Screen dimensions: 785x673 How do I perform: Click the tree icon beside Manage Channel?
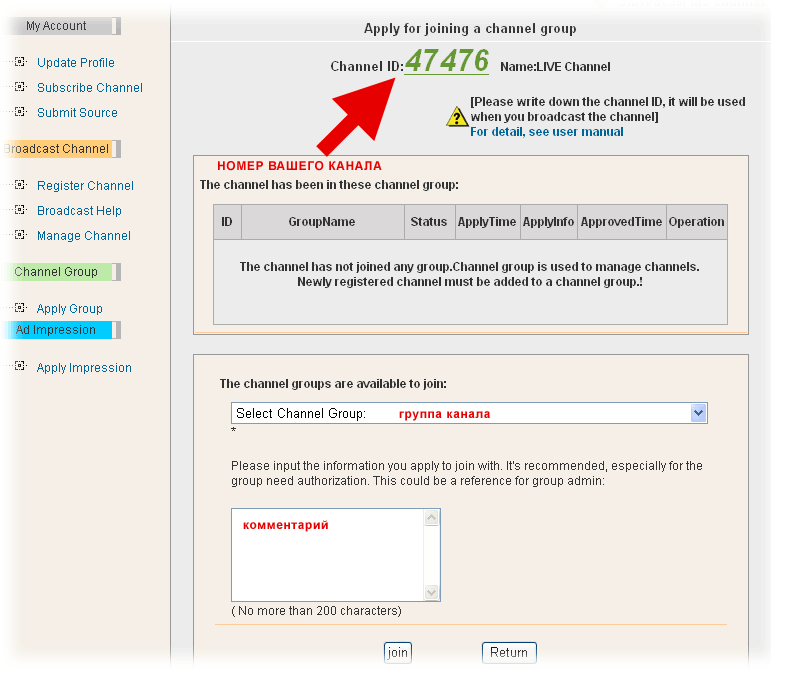pos(20,235)
